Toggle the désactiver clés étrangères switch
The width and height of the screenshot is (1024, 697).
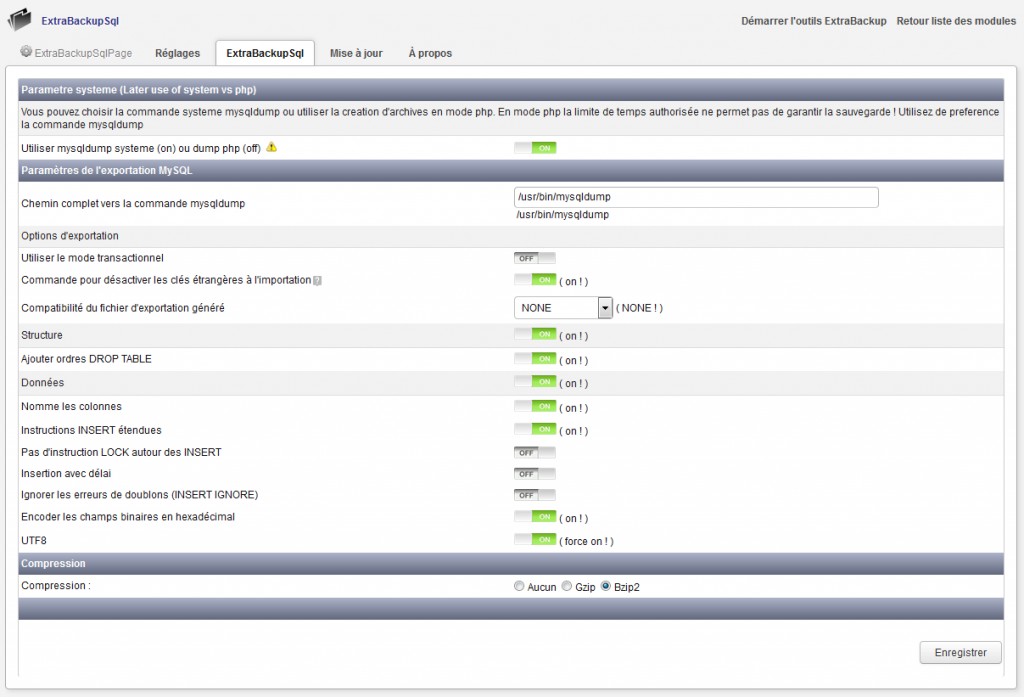[535, 280]
